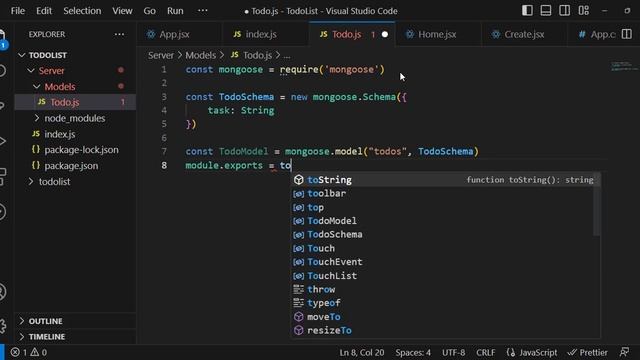This screenshot has height=360, width=640.
Task: Open package.json file
Action: point(76,166)
